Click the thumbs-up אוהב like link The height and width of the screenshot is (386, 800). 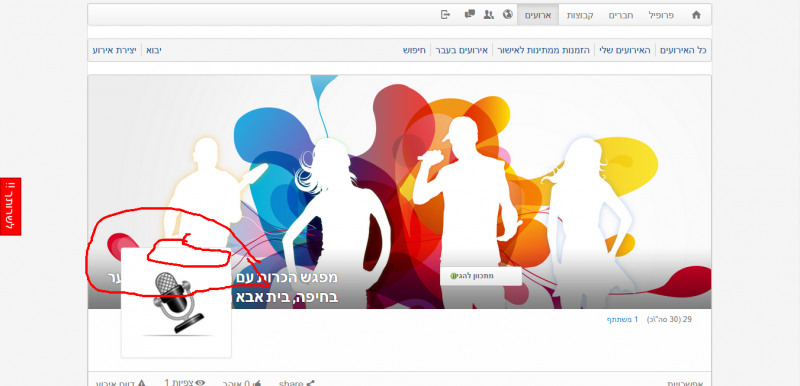click(x=241, y=383)
